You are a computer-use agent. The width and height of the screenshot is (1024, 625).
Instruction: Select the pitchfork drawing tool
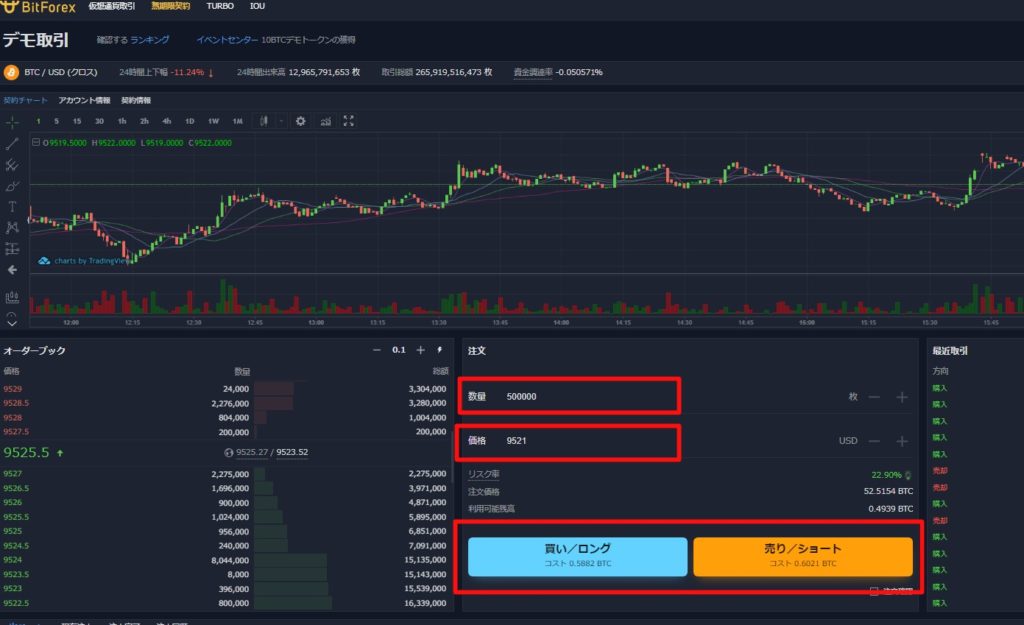(x=12, y=165)
